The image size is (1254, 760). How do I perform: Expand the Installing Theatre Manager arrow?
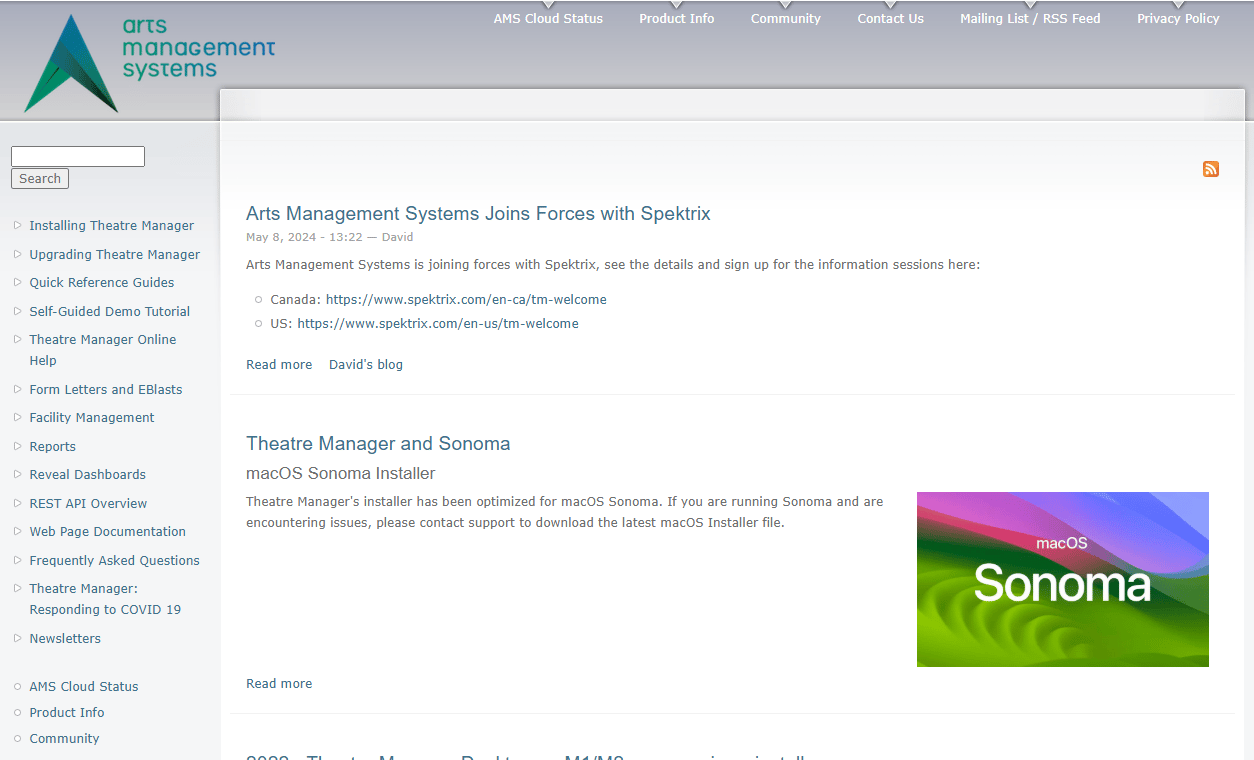coord(18,225)
